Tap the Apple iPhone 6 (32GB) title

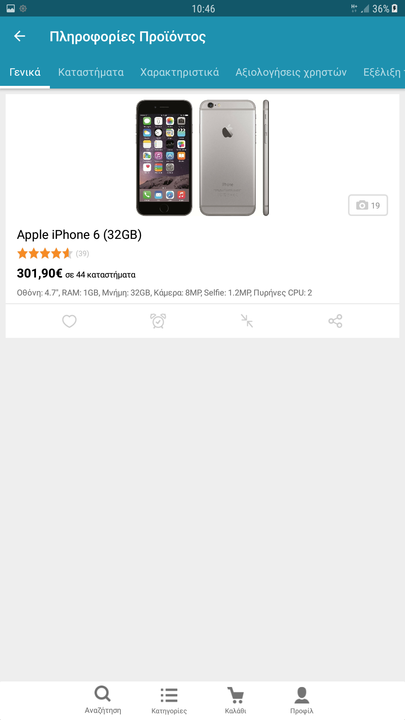[79, 235]
